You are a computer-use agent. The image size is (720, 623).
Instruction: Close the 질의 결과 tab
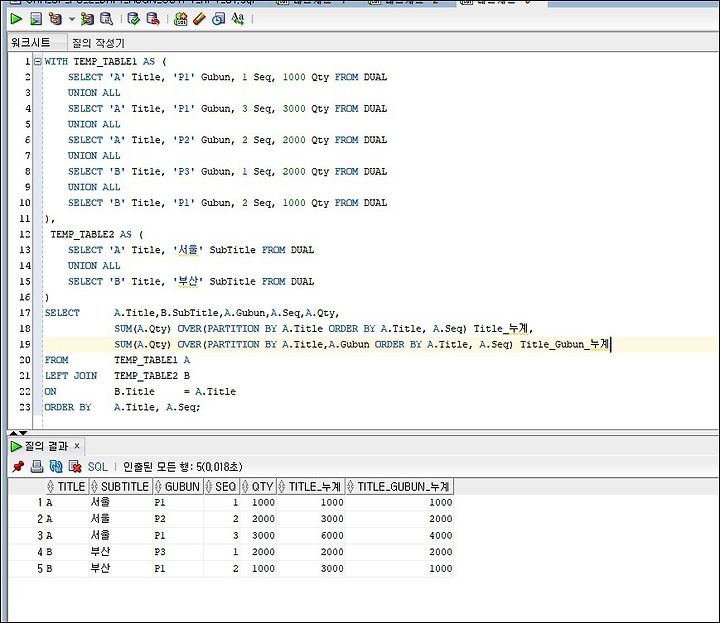point(77,446)
